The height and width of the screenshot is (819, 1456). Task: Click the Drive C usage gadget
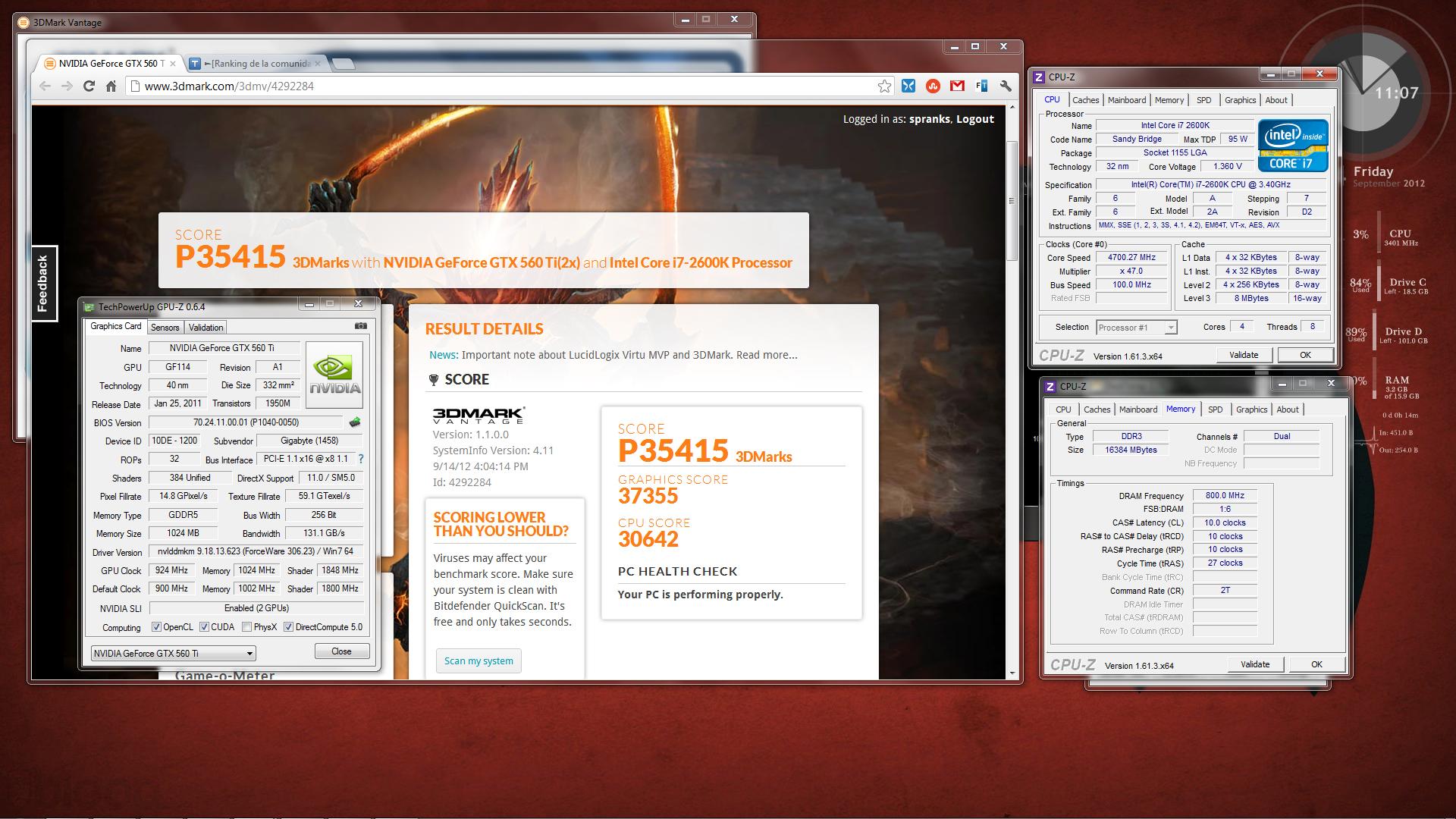(1390, 286)
